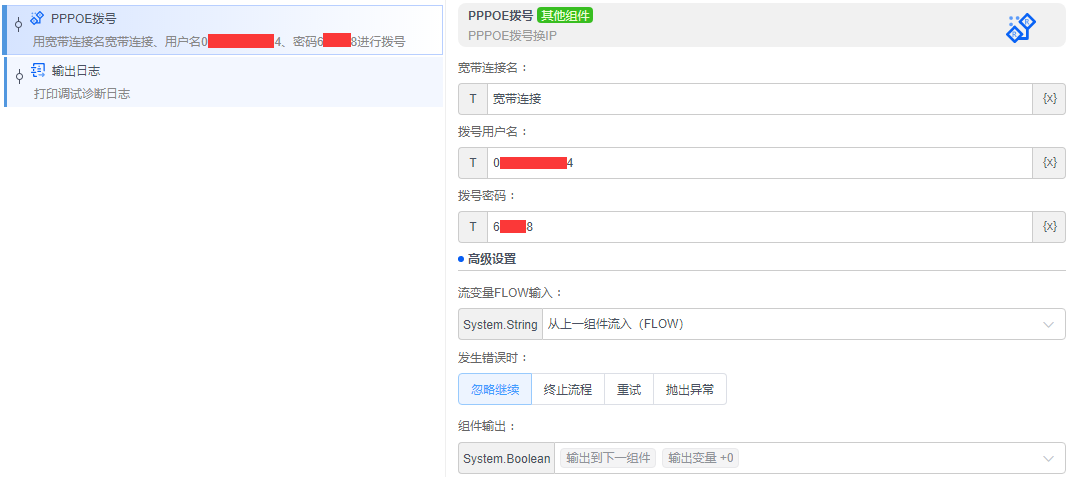Select the PPPOE拨号 step in flow list
Image resolution: width=1069 pixels, height=477 pixels.
tap(223, 30)
